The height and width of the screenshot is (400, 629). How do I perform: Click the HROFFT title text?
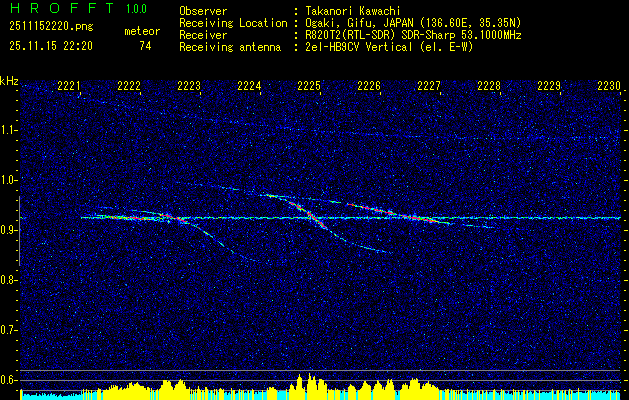pyautogui.click(x=62, y=8)
